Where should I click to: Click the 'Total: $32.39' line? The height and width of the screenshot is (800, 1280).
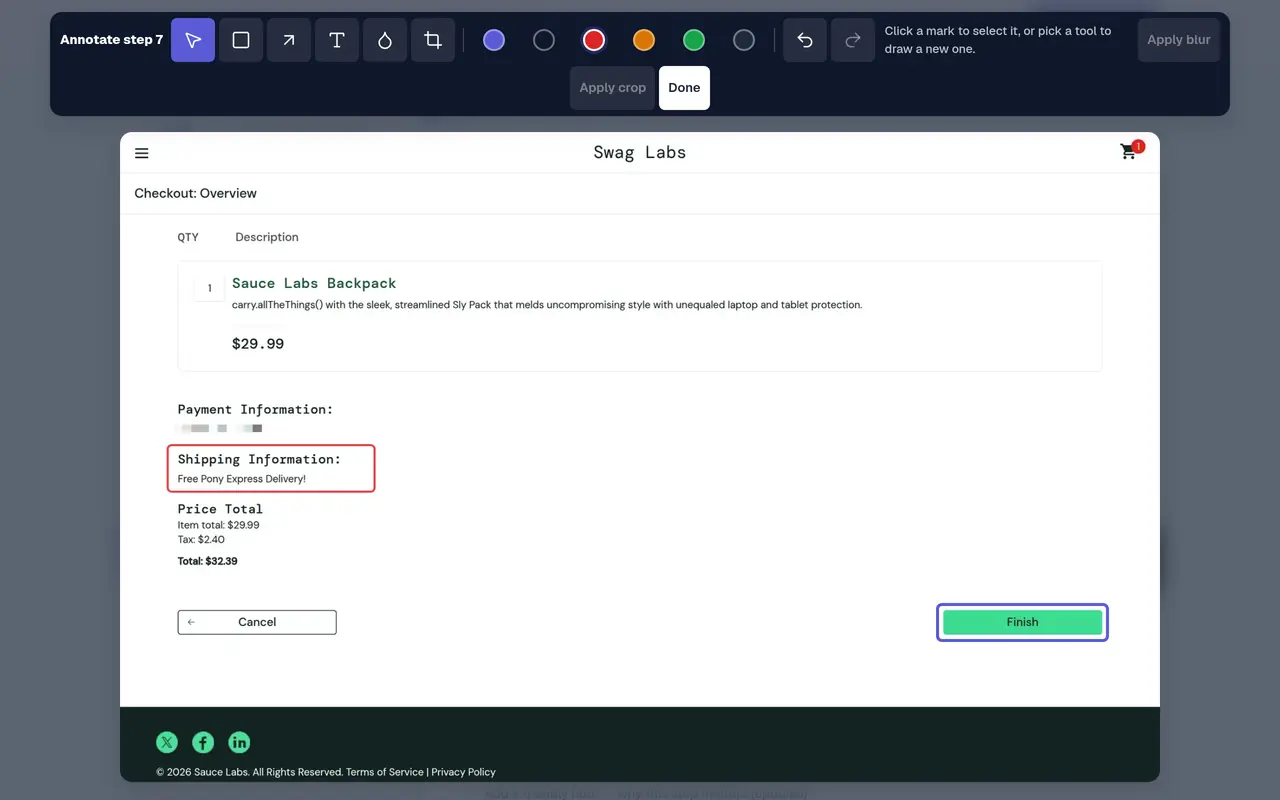(x=208, y=561)
